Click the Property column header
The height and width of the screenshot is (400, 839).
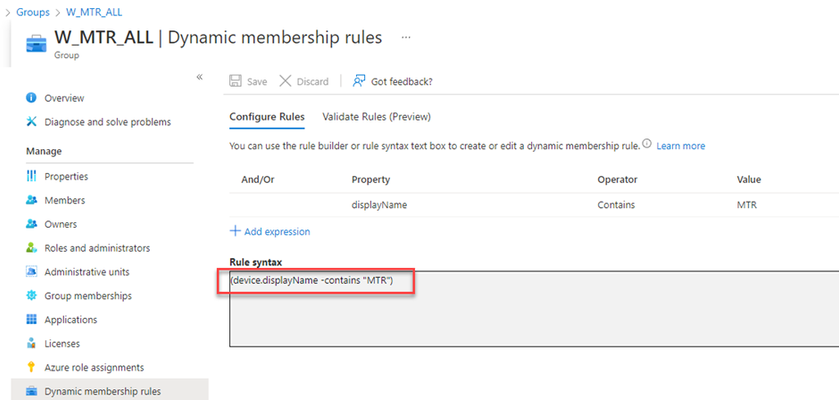[x=371, y=180]
